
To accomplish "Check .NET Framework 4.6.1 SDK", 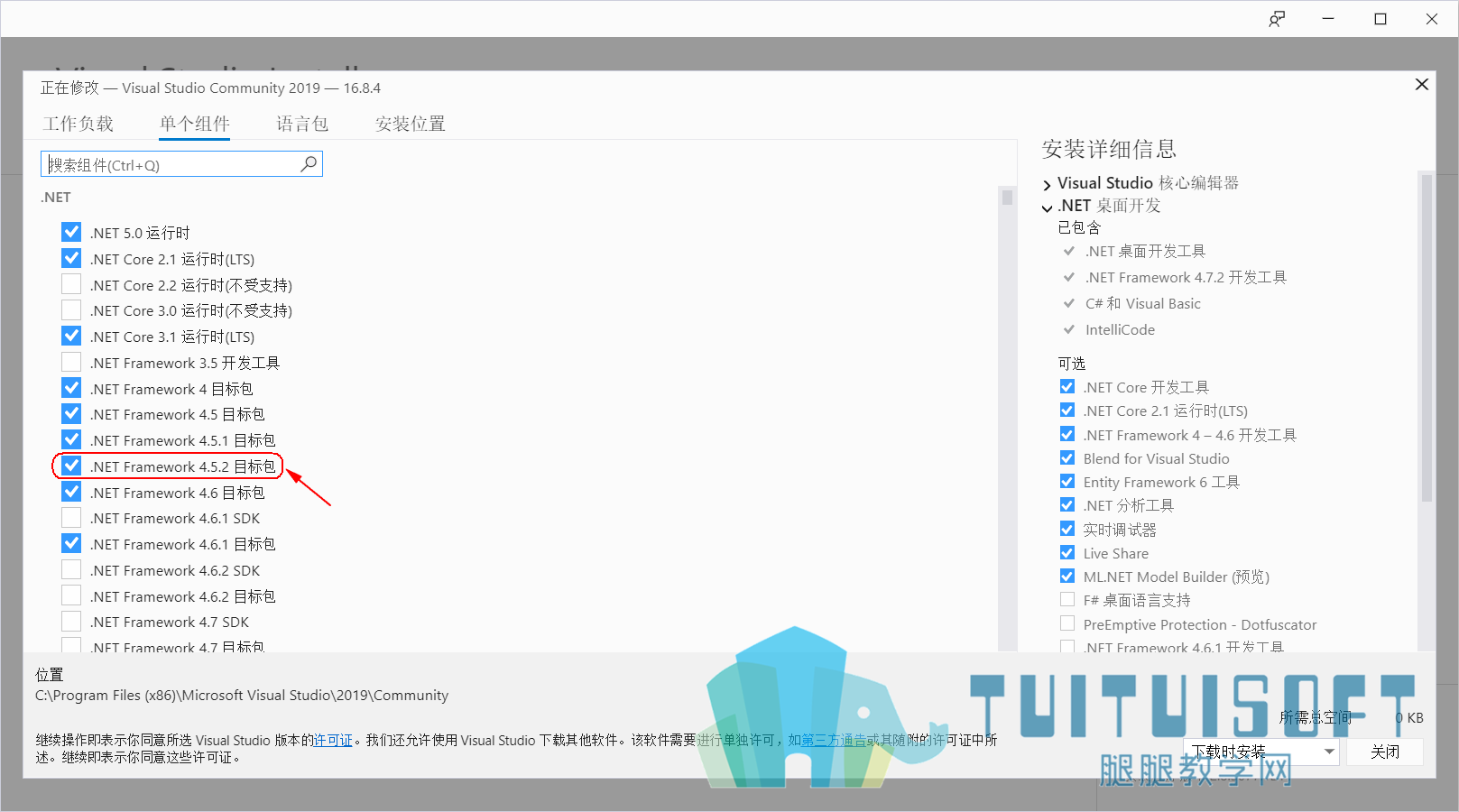I will 71,518.
